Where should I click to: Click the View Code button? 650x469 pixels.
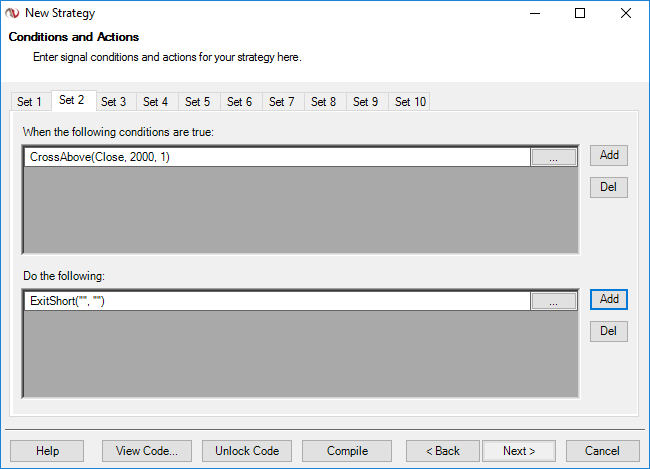coord(147,451)
